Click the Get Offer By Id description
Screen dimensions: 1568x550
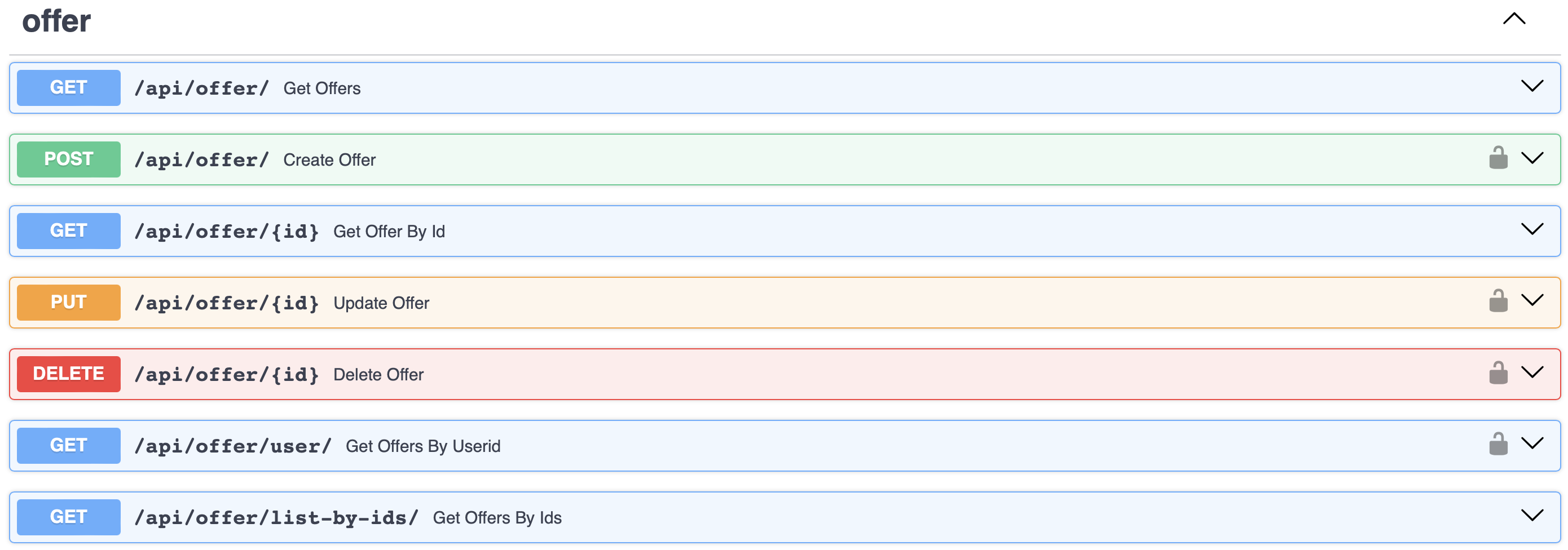coord(389,232)
